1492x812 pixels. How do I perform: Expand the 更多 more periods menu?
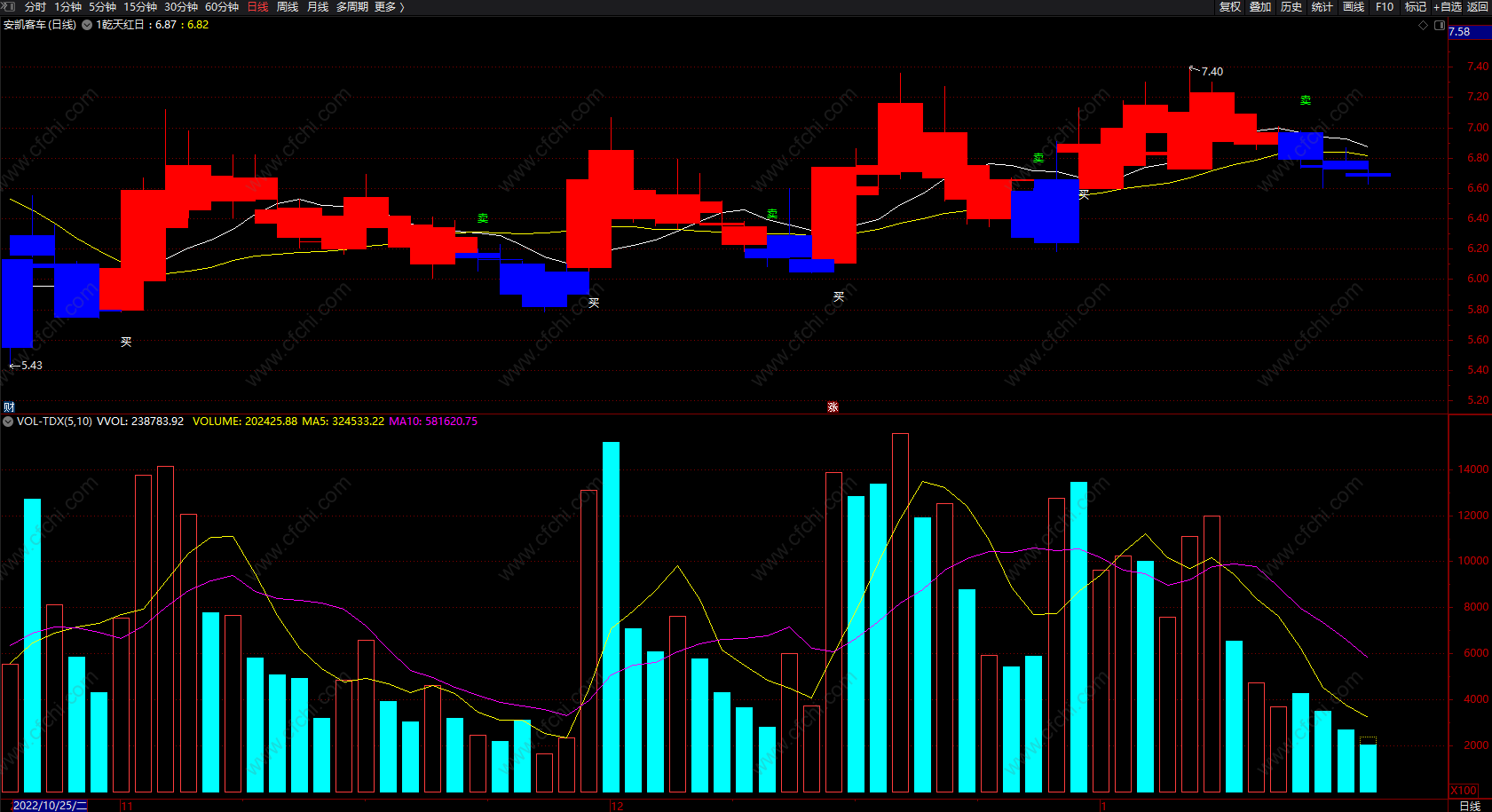(x=389, y=7)
